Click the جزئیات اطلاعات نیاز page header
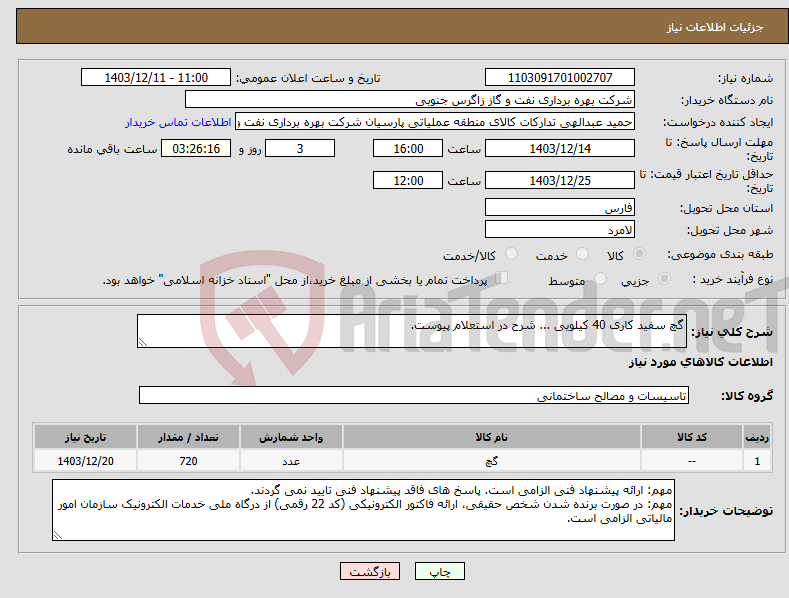This screenshot has width=789, height=598. (715, 27)
